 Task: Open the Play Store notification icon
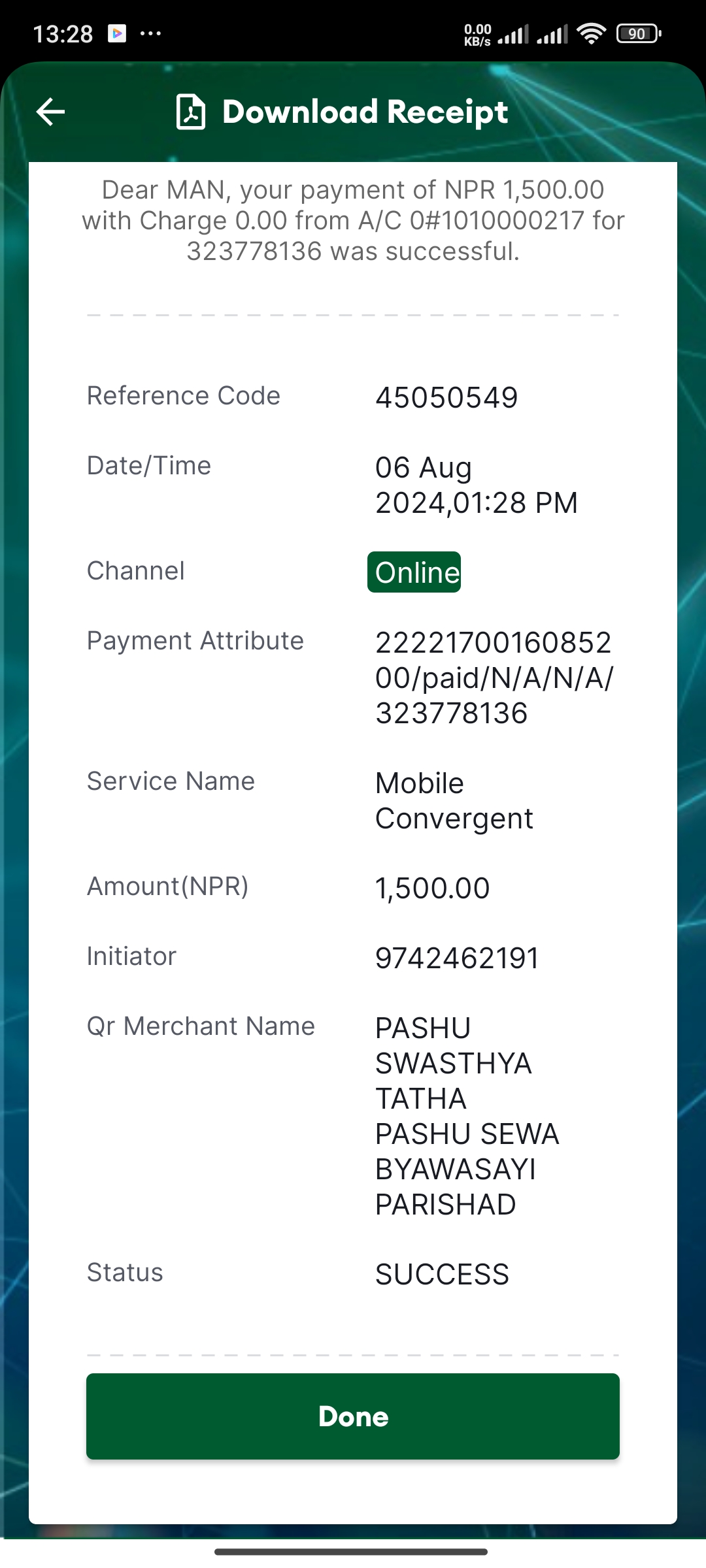pyautogui.click(x=118, y=33)
